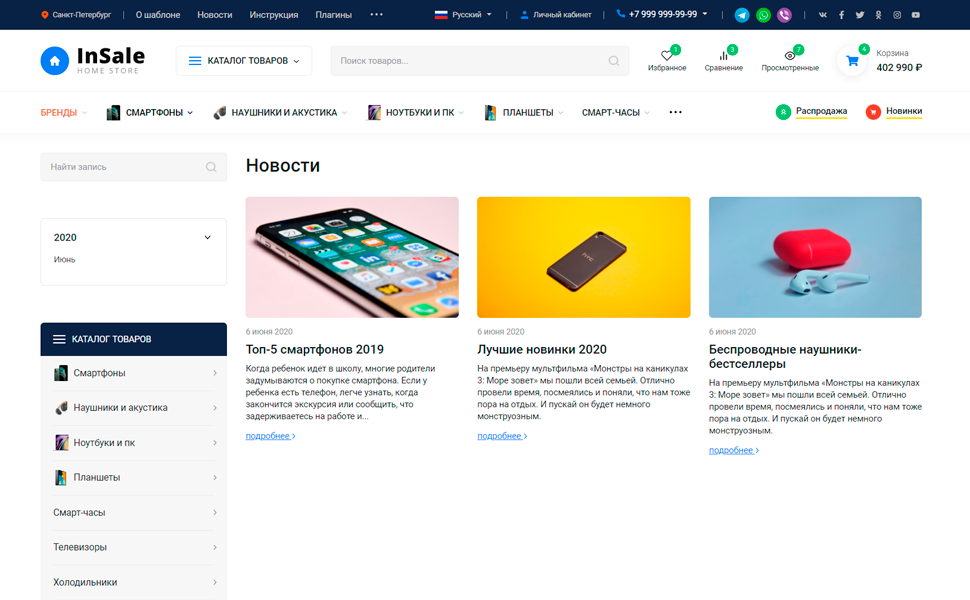This screenshot has height=600, width=970.
Task: Click подробнее under Топ-5 смартфонов 2019
Action: [x=270, y=436]
